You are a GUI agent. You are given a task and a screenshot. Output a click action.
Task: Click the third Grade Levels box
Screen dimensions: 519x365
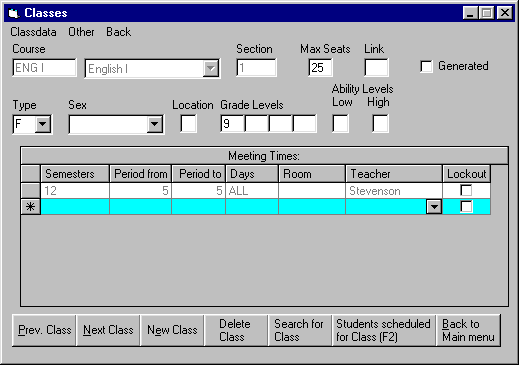pyautogui.click(x=281, y=124)
